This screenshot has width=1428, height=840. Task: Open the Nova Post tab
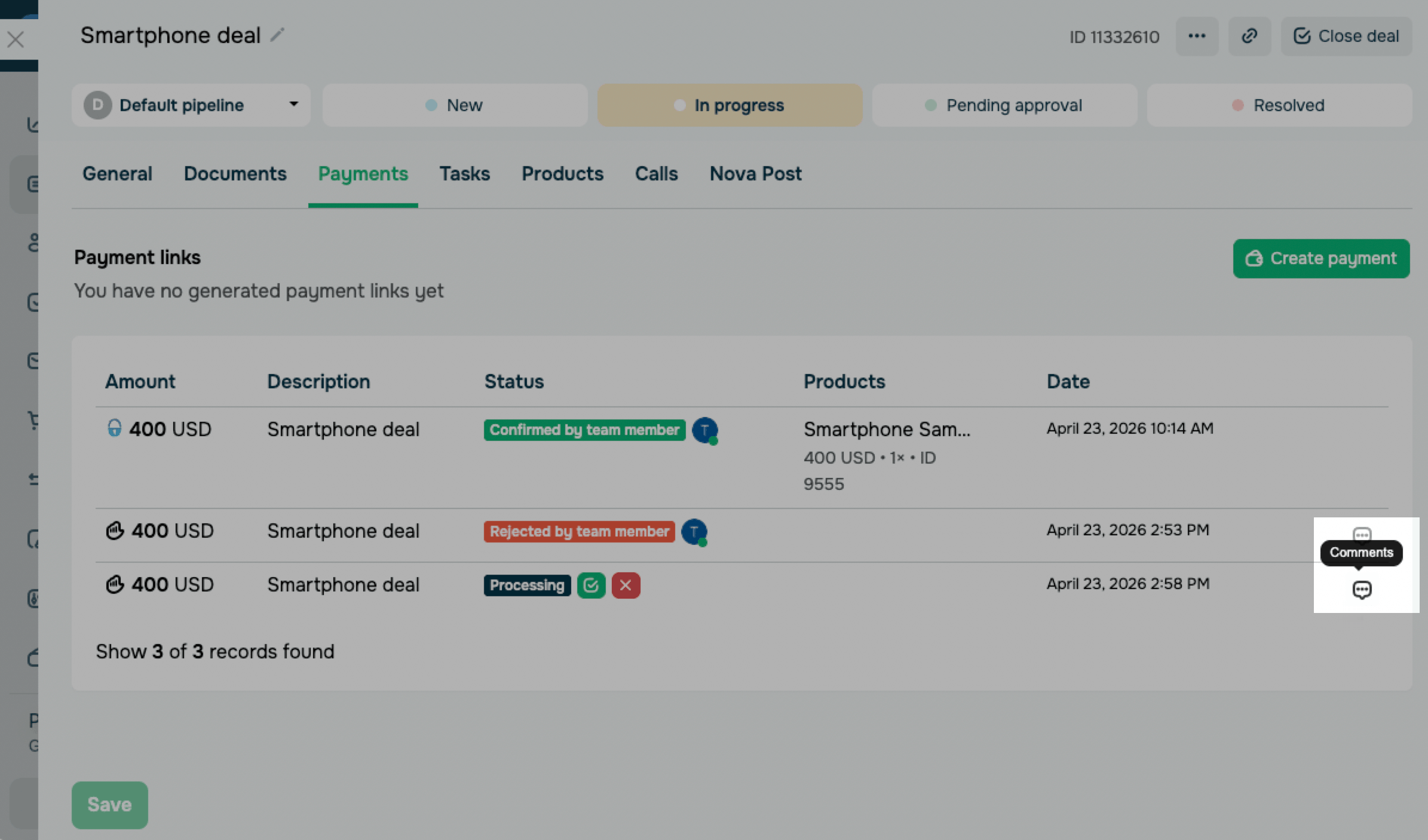click(755, 174)
